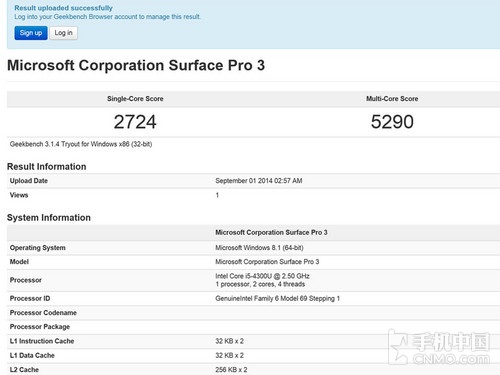Click the Log in button

coord(63,33)
